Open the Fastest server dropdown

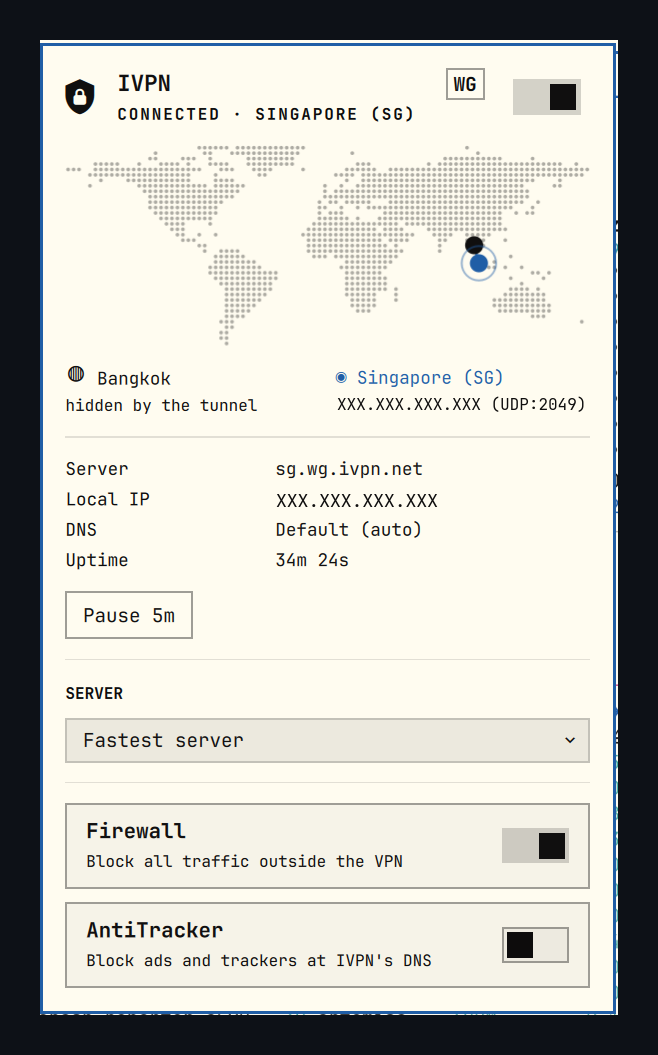[x=327, y=740]
